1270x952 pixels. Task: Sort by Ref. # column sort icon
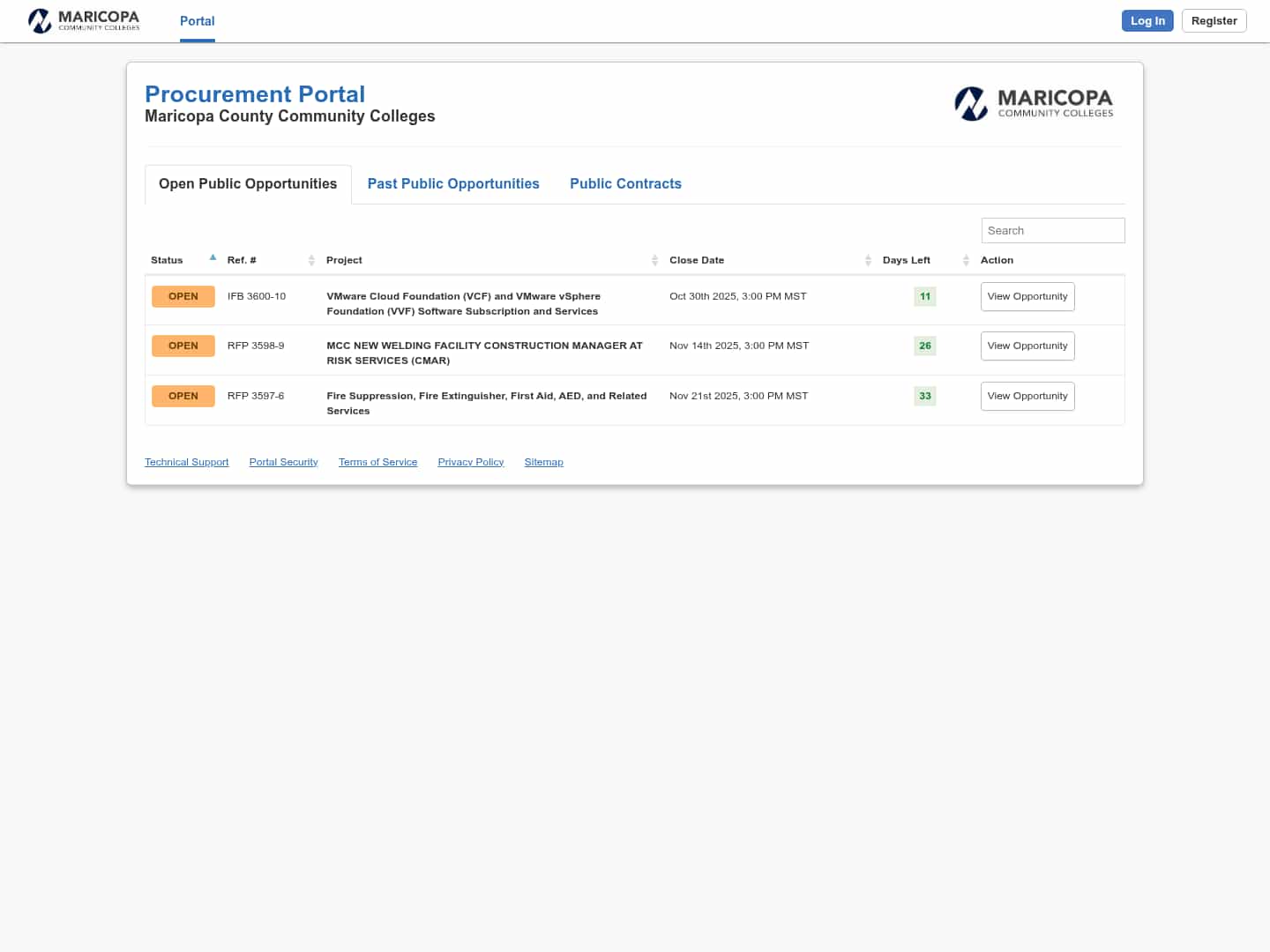click(x=311, y=260)
